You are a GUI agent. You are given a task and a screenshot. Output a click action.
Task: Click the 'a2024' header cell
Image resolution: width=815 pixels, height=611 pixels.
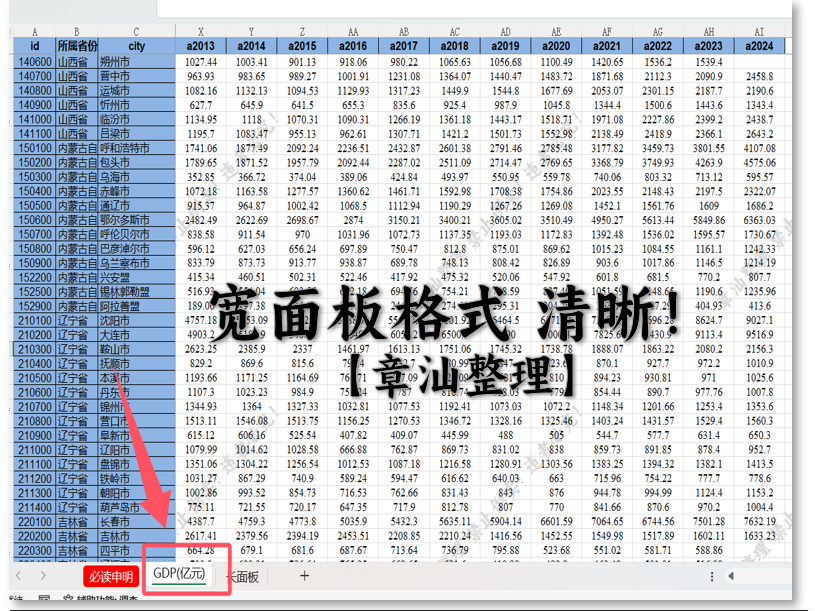click(759, 46)
